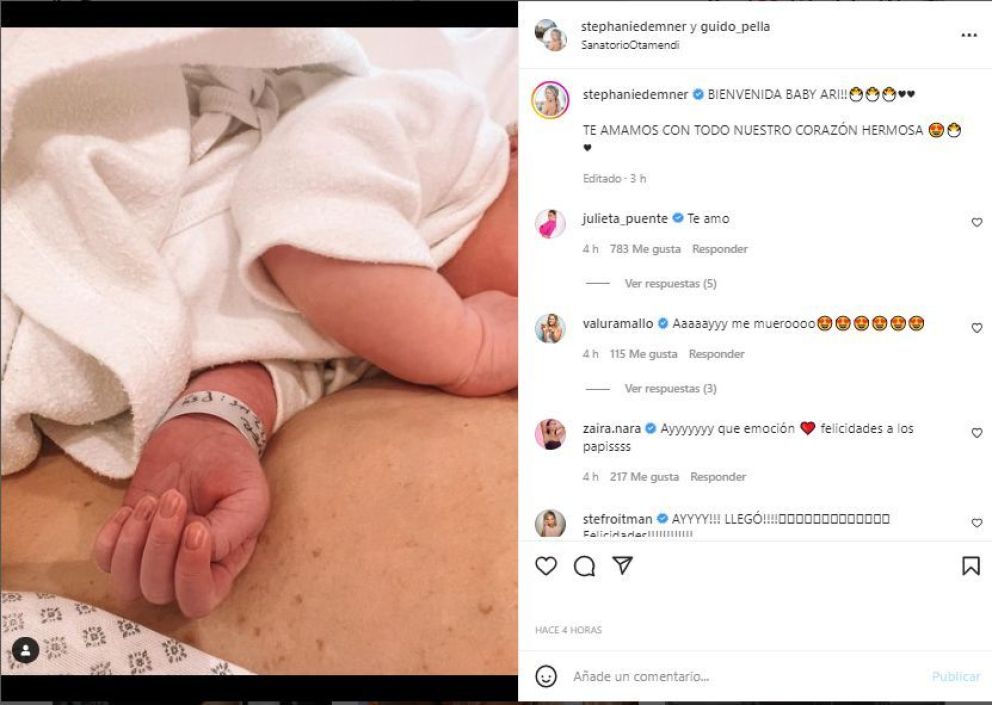Show tagged people icon on photo
This screenshot has height=705, width=992.
click(x=26, y=650)
